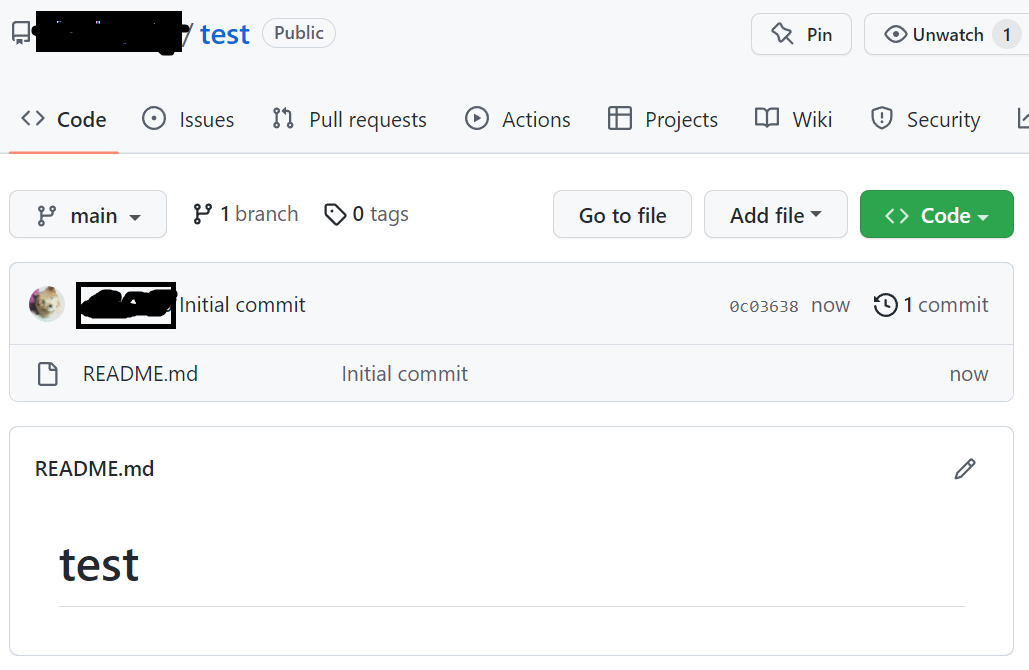Click the test heading in README preview

point(99,564)
